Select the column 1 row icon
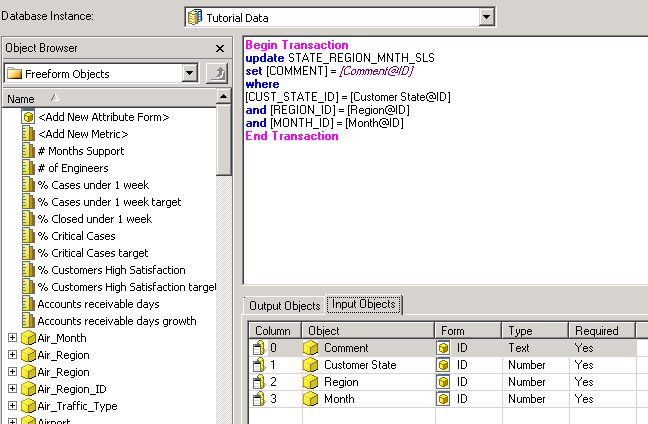Viewport: 648px width, 424px height. pos(257,365)
